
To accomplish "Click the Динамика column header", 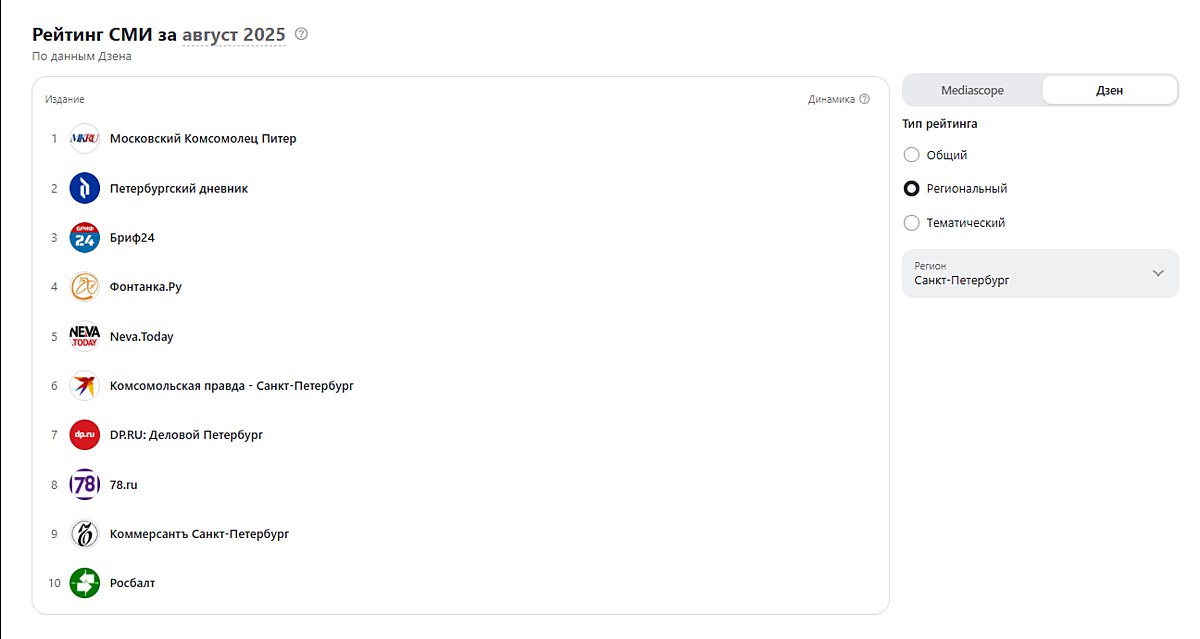I will tap(831, 99).
